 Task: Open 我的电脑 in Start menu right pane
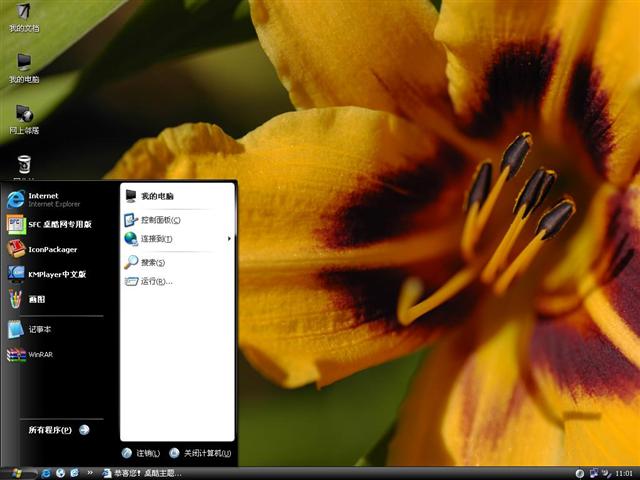click(x=149, y=196)
